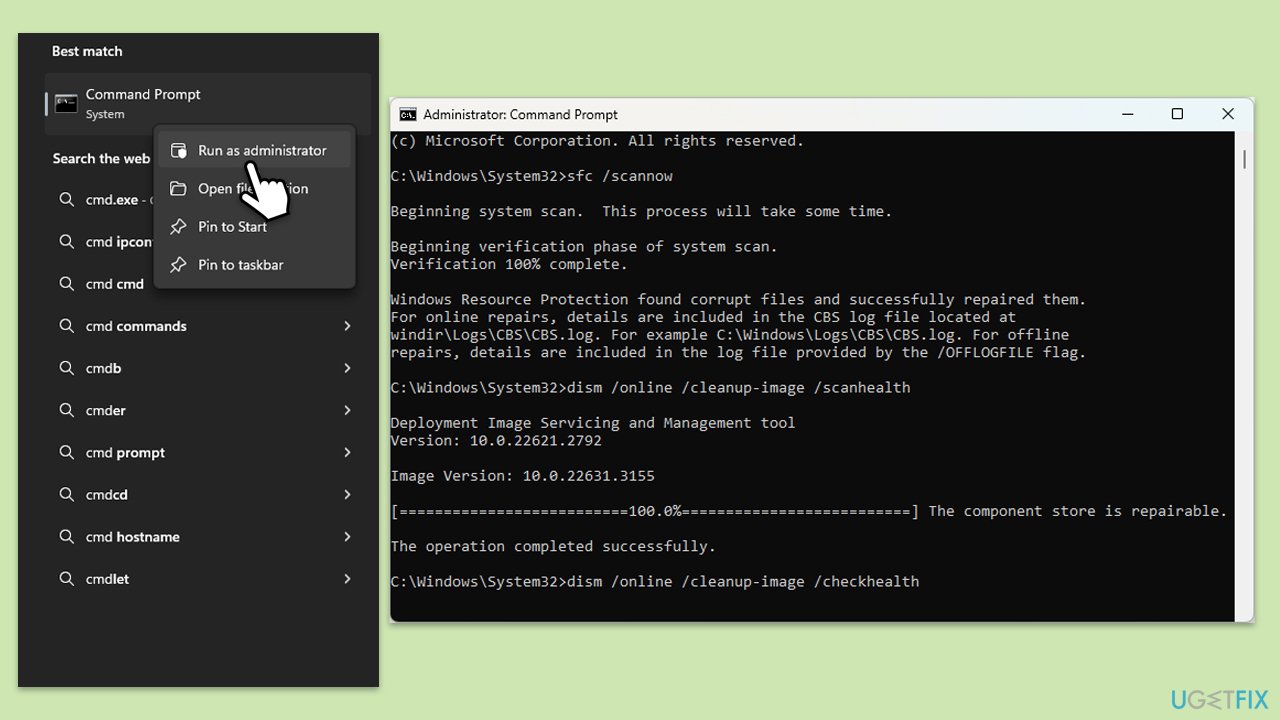Expand the cmder suggestion chevron
The image size is (1280, 720).
pos(347,410)
